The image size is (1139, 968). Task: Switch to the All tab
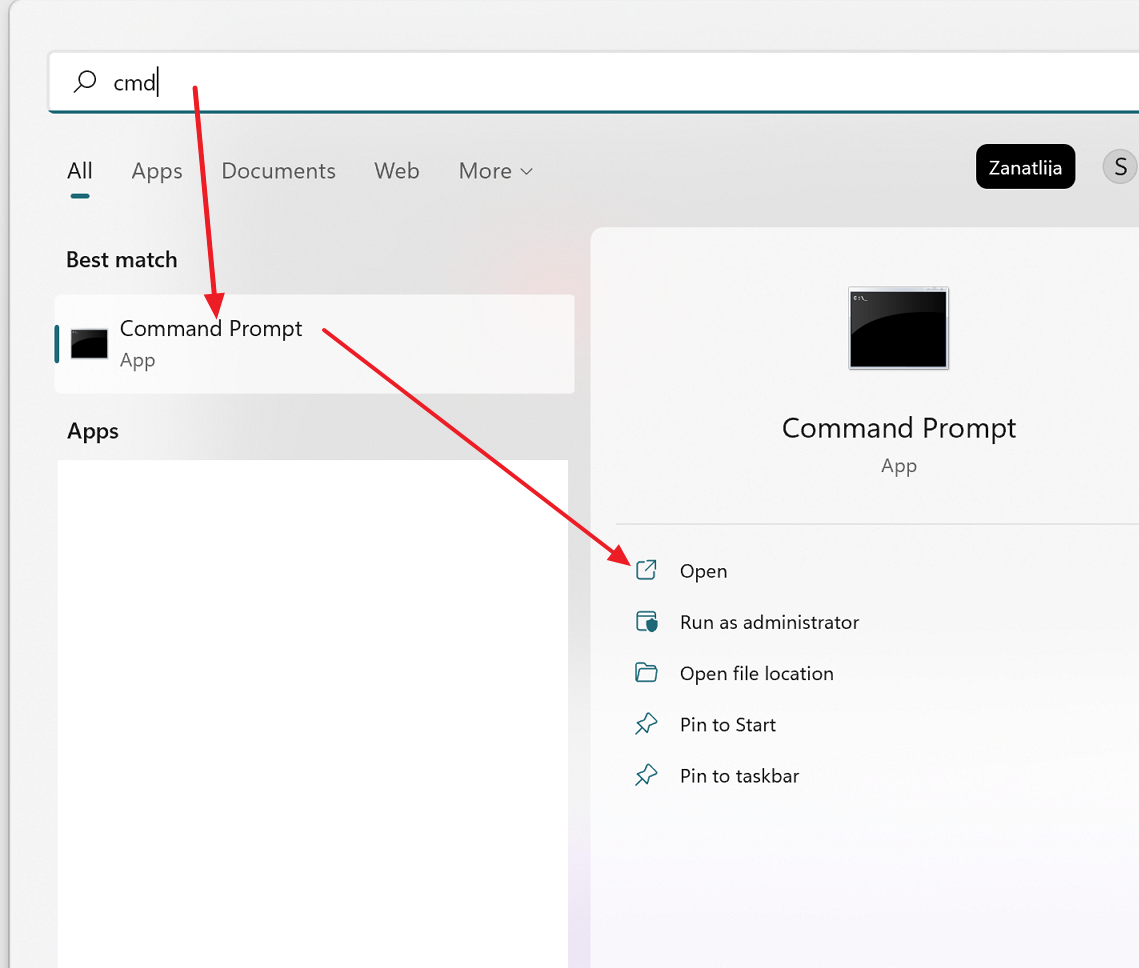click(80, 171)
